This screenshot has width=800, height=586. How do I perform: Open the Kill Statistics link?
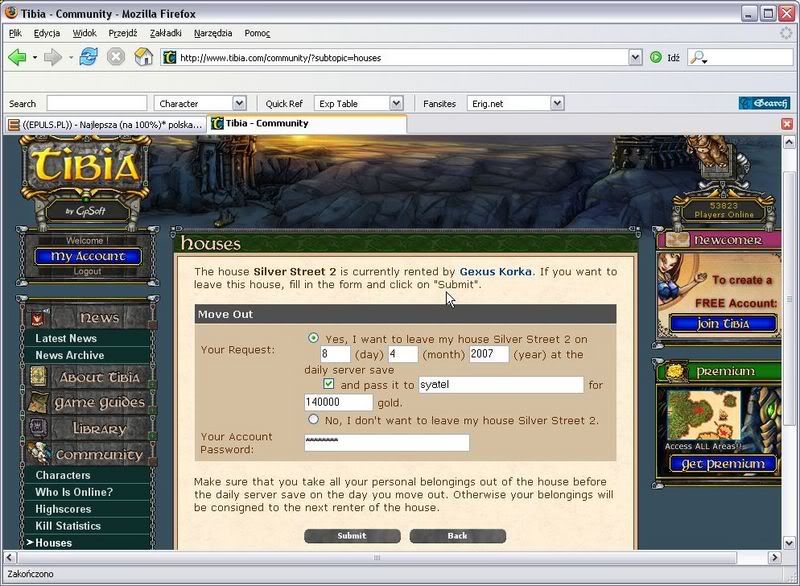(68, 525)
